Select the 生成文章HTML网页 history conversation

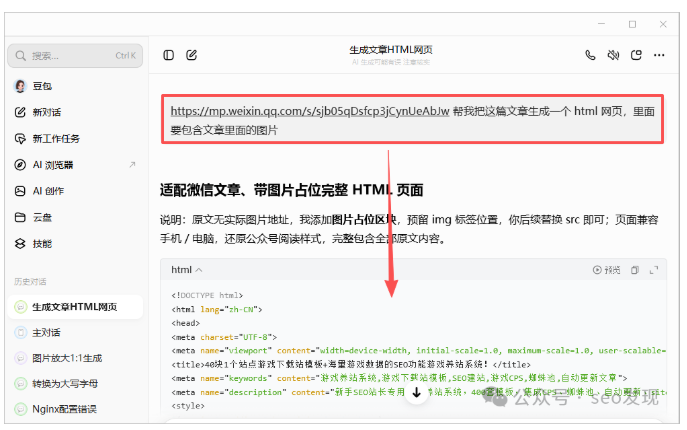click(x=75, y=307)
